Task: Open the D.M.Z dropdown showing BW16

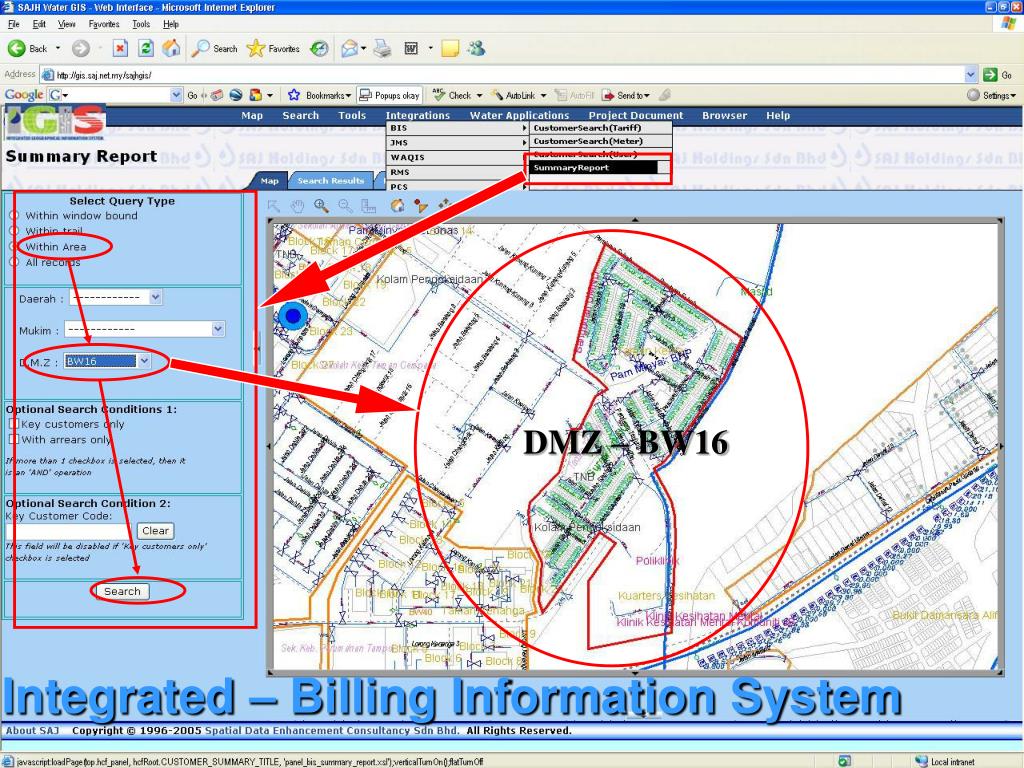Action: pyautogui.click(x=107, y=361)
